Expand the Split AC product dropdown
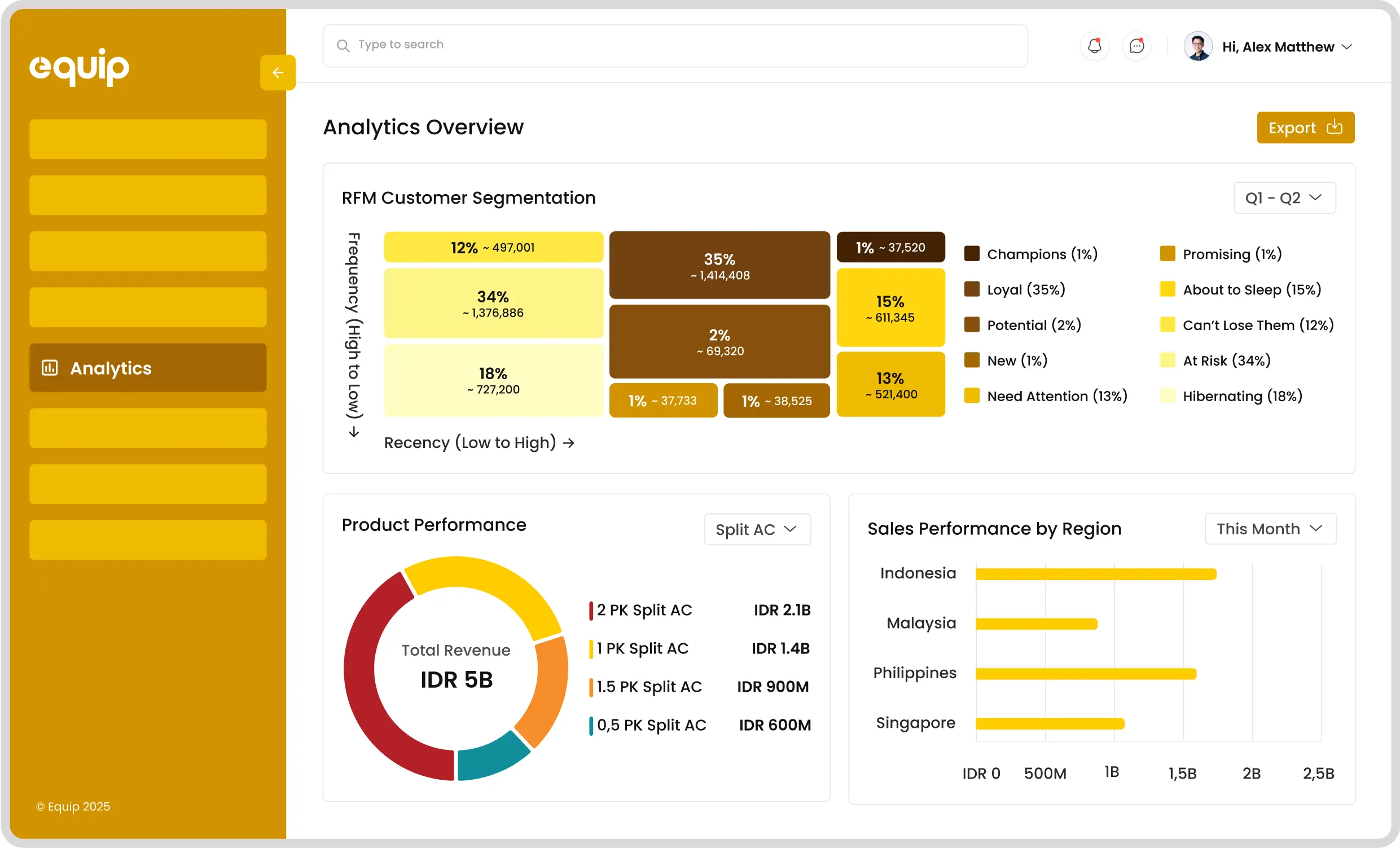This screenshot has width=1400, height=848. [x=757, y=529]
